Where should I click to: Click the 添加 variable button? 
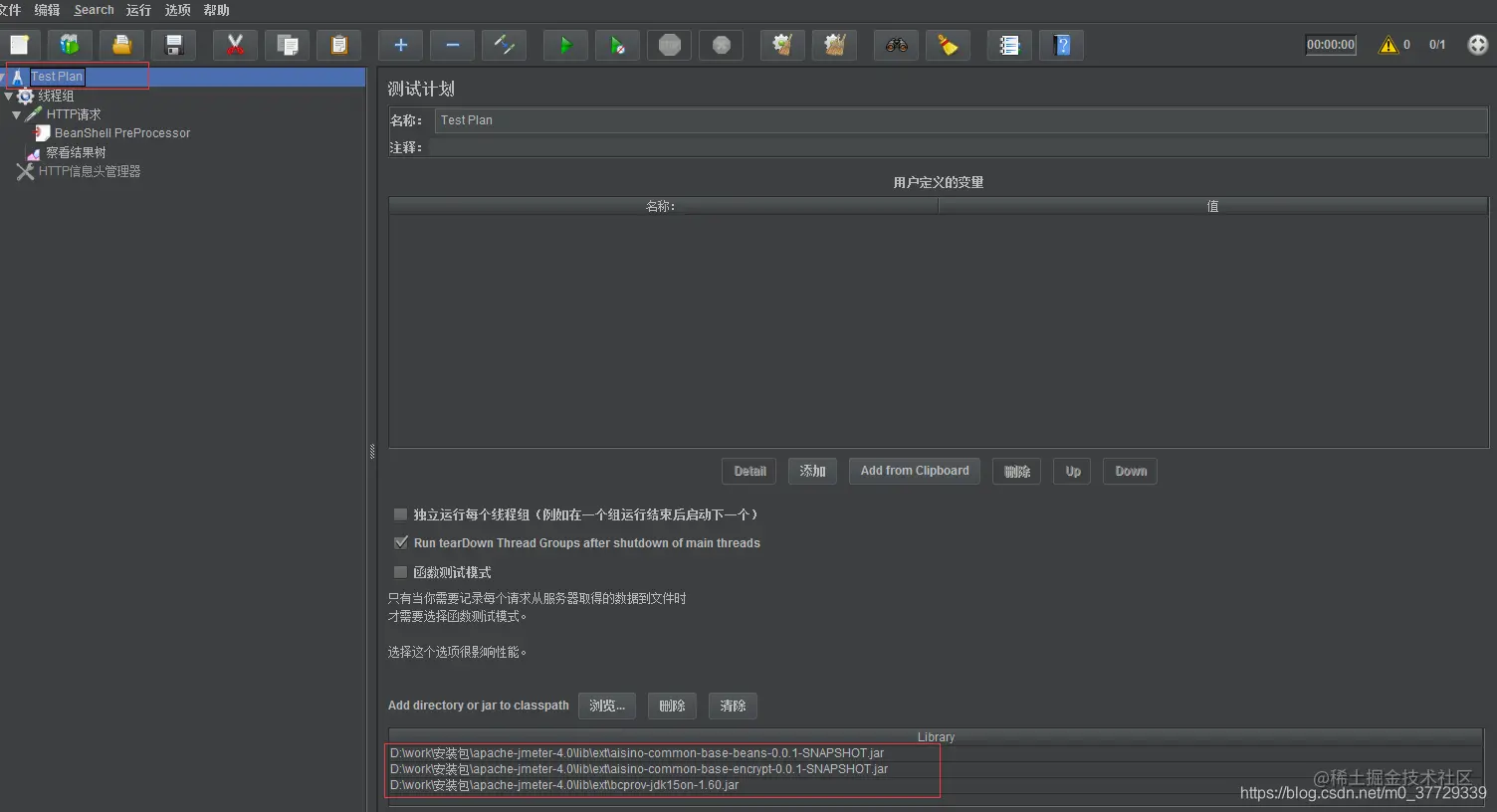(812, 472)
